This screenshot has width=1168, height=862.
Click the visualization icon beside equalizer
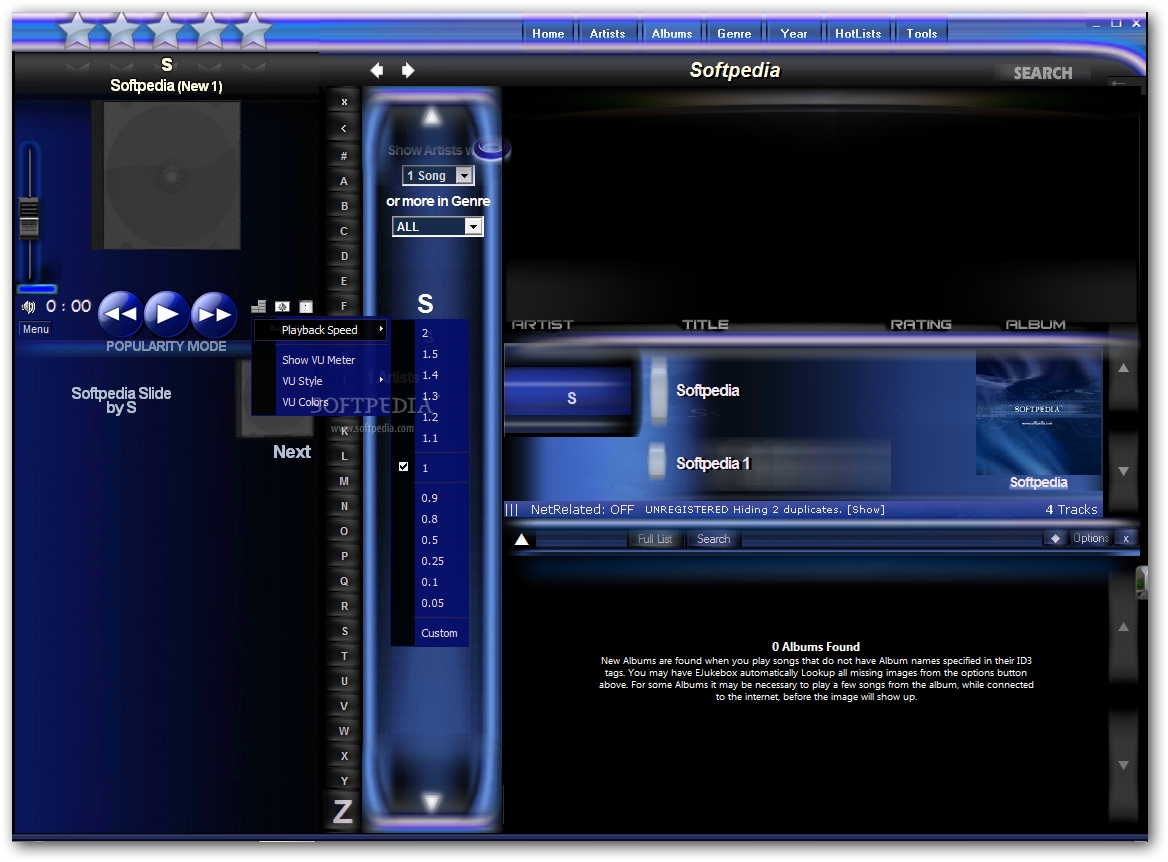click(282, 306)
